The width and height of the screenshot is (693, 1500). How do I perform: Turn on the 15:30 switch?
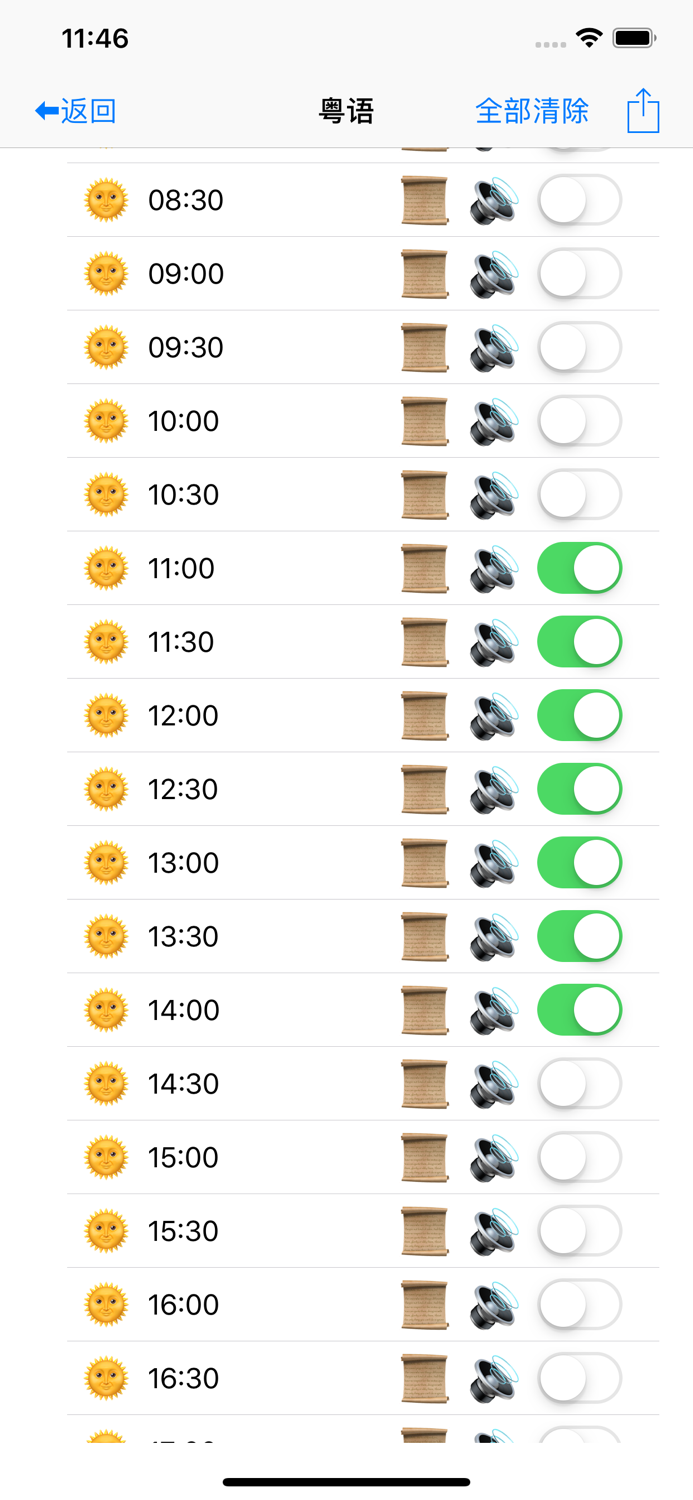(x=579, y=1230)
